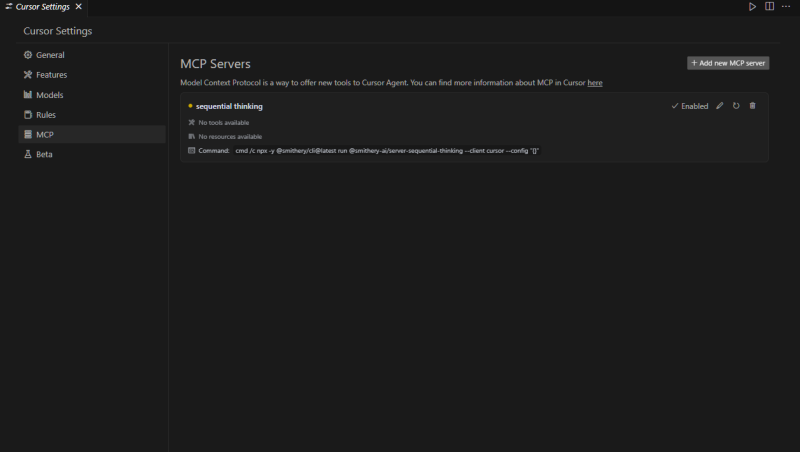Click the terminal icon beside Command
This screenshot has width=800, height=452.
(192, 150)
